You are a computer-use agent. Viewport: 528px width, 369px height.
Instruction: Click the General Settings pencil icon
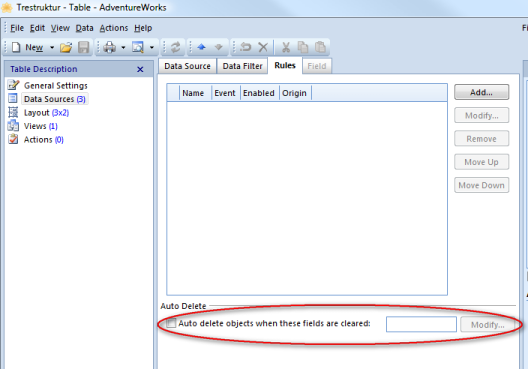pos(13,85)
